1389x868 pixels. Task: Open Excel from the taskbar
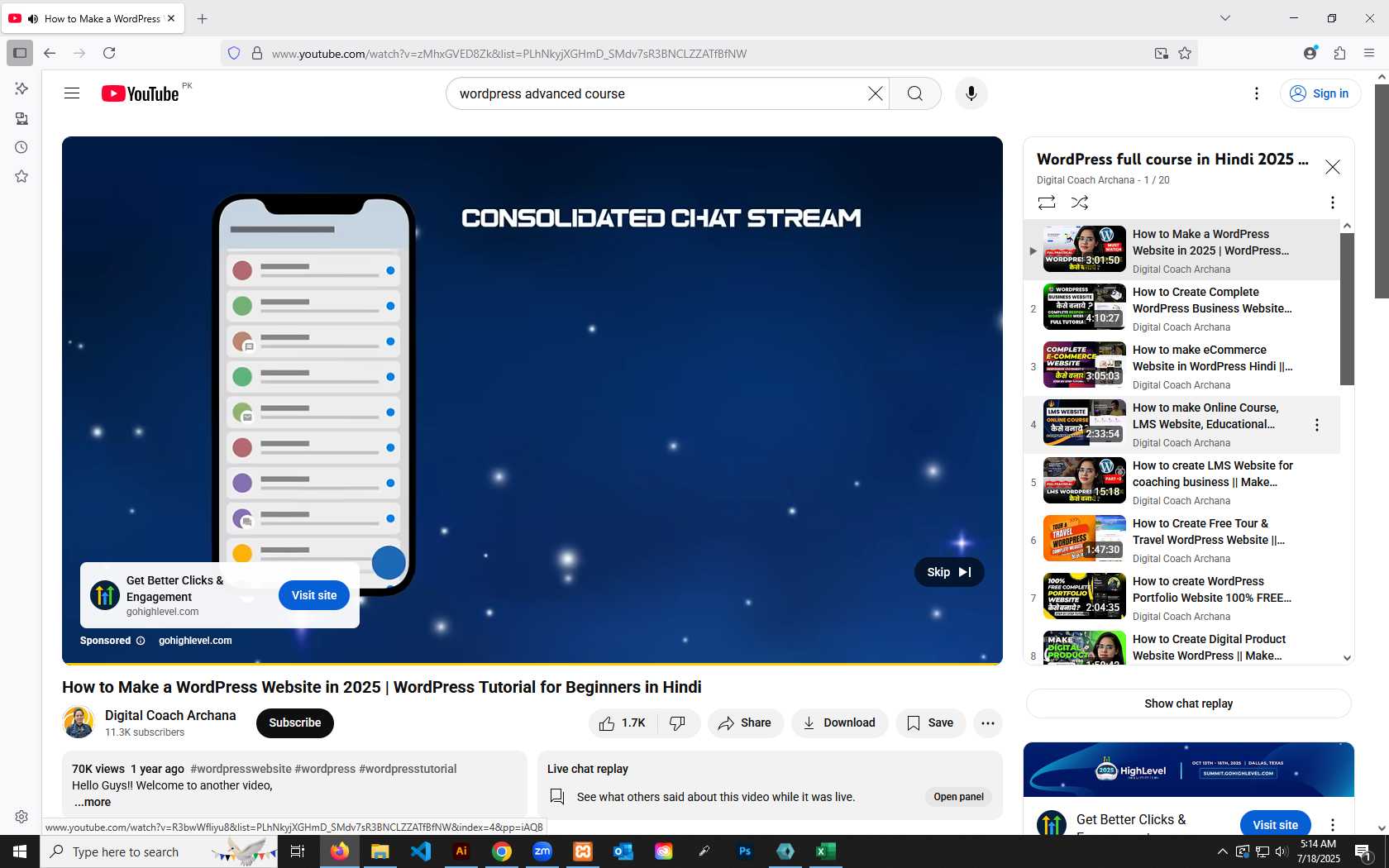click(826, 851)
